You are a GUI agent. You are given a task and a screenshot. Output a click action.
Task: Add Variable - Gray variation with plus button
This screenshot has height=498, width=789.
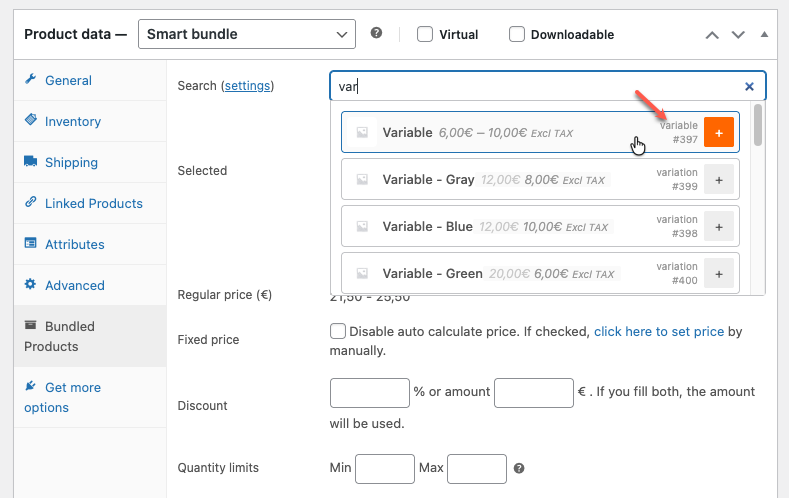719,180
